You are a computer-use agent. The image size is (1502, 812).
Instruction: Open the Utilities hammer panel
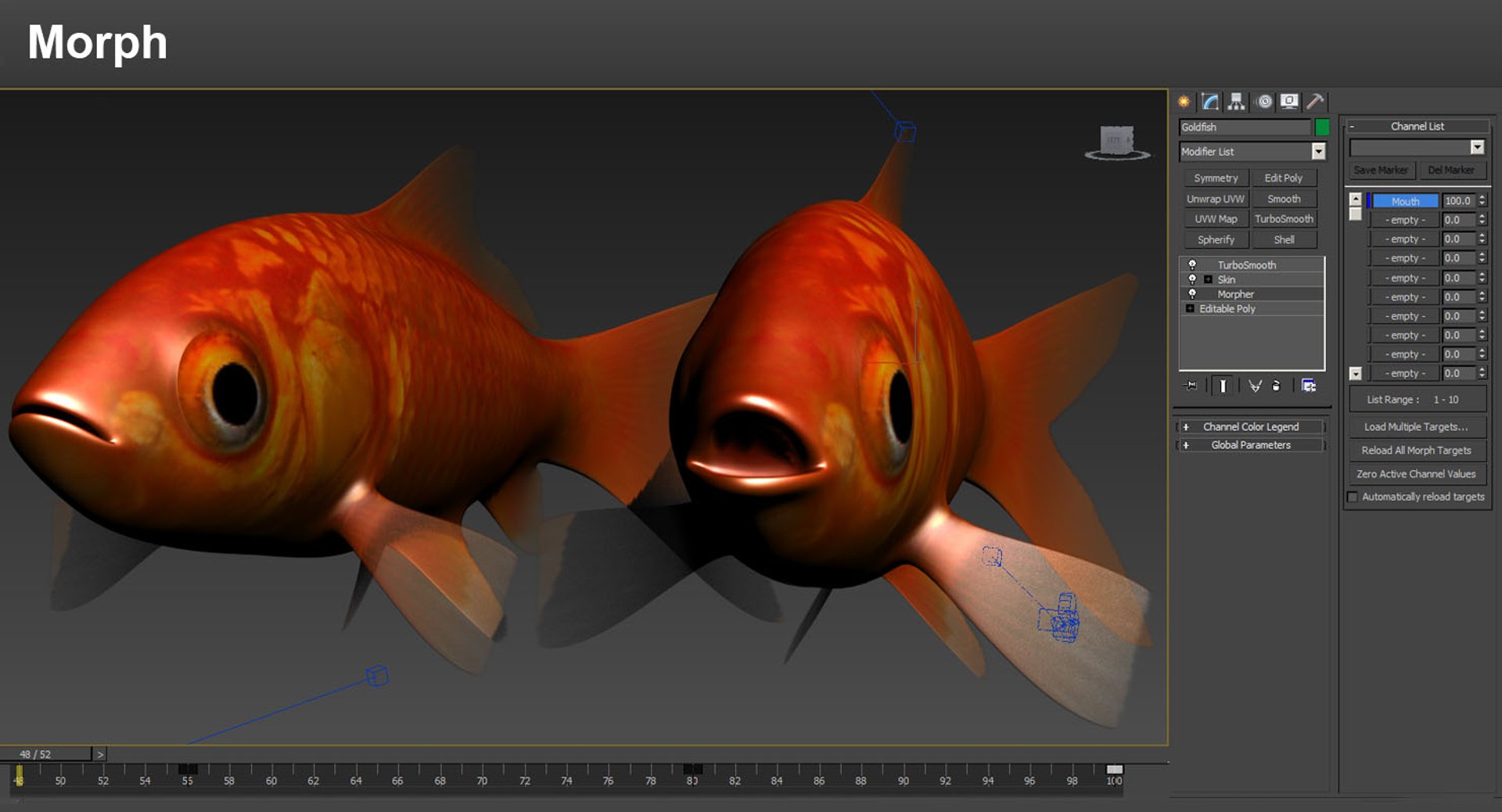(x=1315, y=102)
